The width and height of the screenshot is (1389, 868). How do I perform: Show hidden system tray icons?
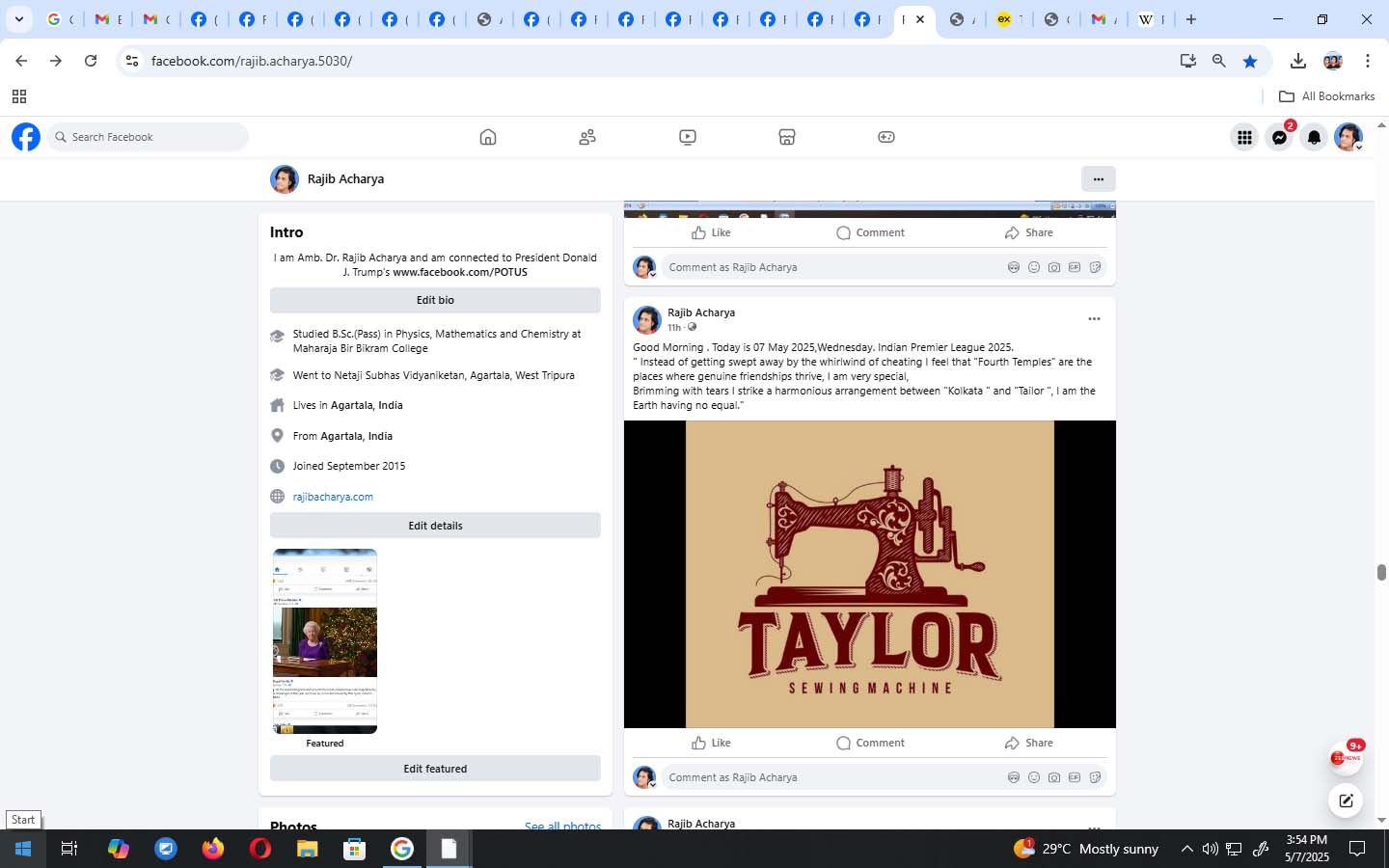pyautogui.click(x=1186, y=849)
